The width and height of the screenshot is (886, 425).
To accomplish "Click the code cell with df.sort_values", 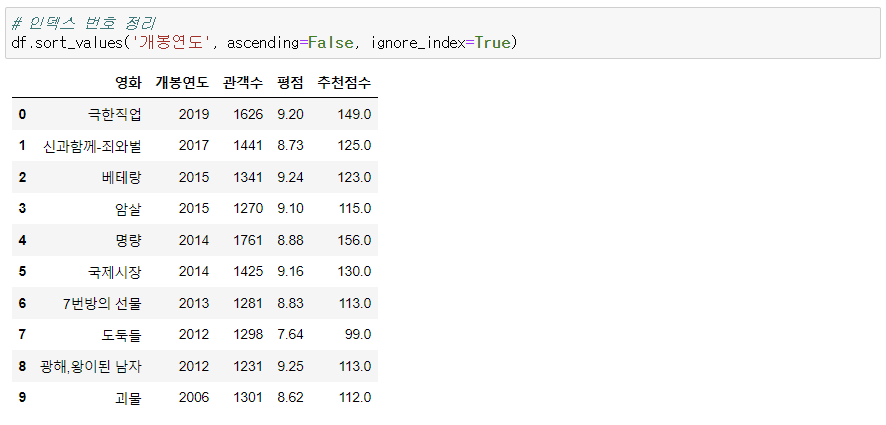I will (442, 33).
